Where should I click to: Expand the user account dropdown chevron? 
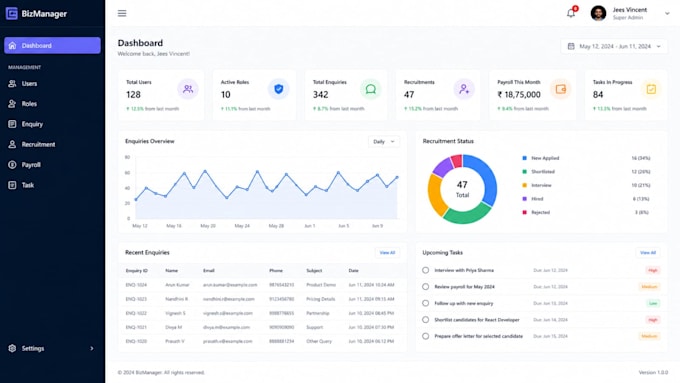tap(667, 13)
